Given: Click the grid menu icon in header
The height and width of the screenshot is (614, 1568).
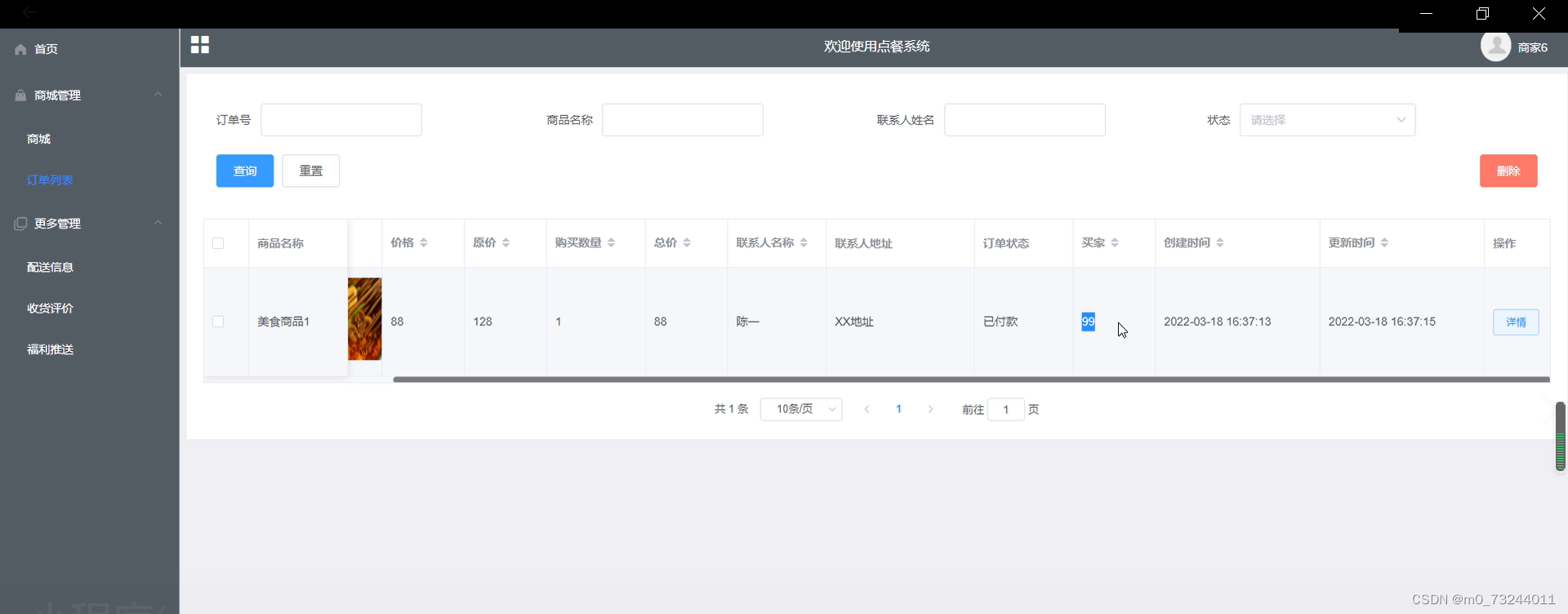Looking at the screenshot, I should 200,45.
